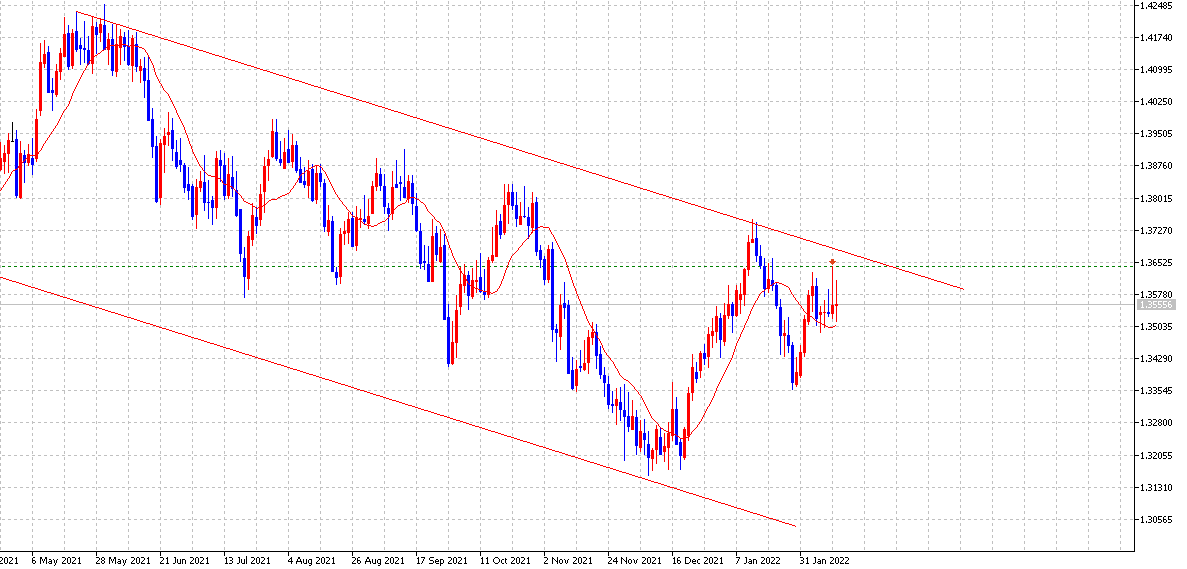
Task: Click the 1.40250 price axis label
Action: pos(1157,101)
